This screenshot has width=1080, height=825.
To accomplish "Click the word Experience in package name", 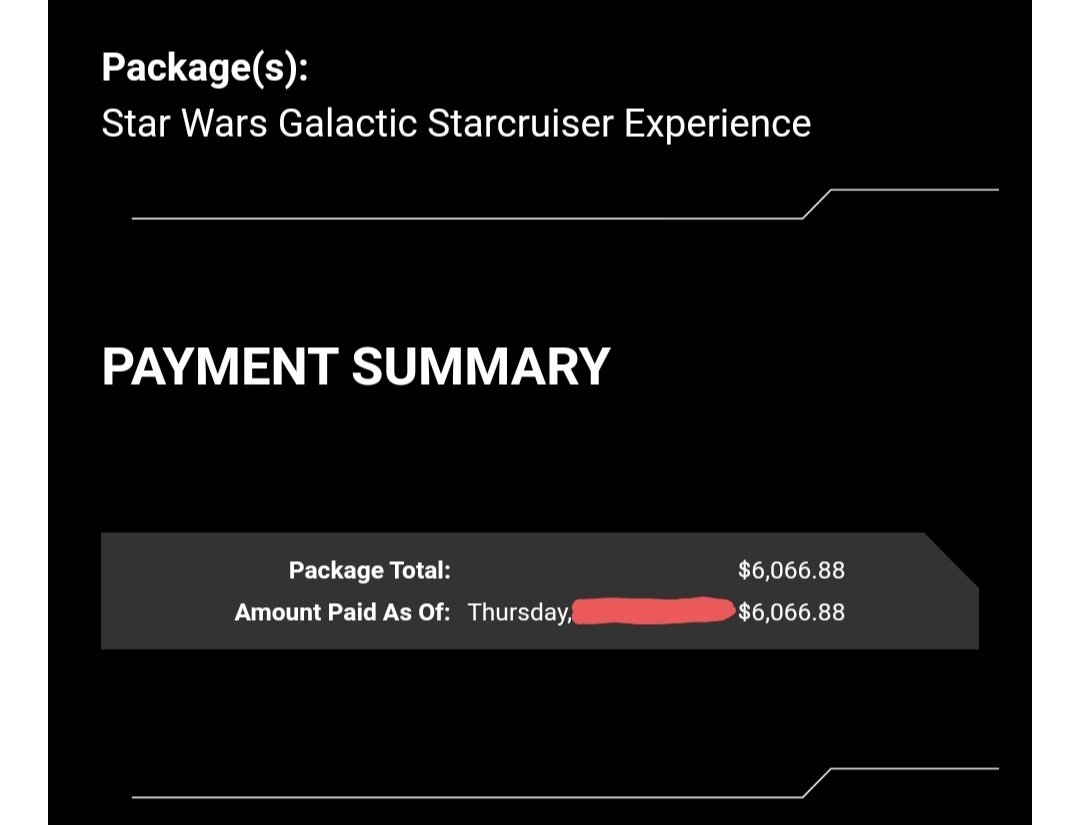I will (718, 125).
